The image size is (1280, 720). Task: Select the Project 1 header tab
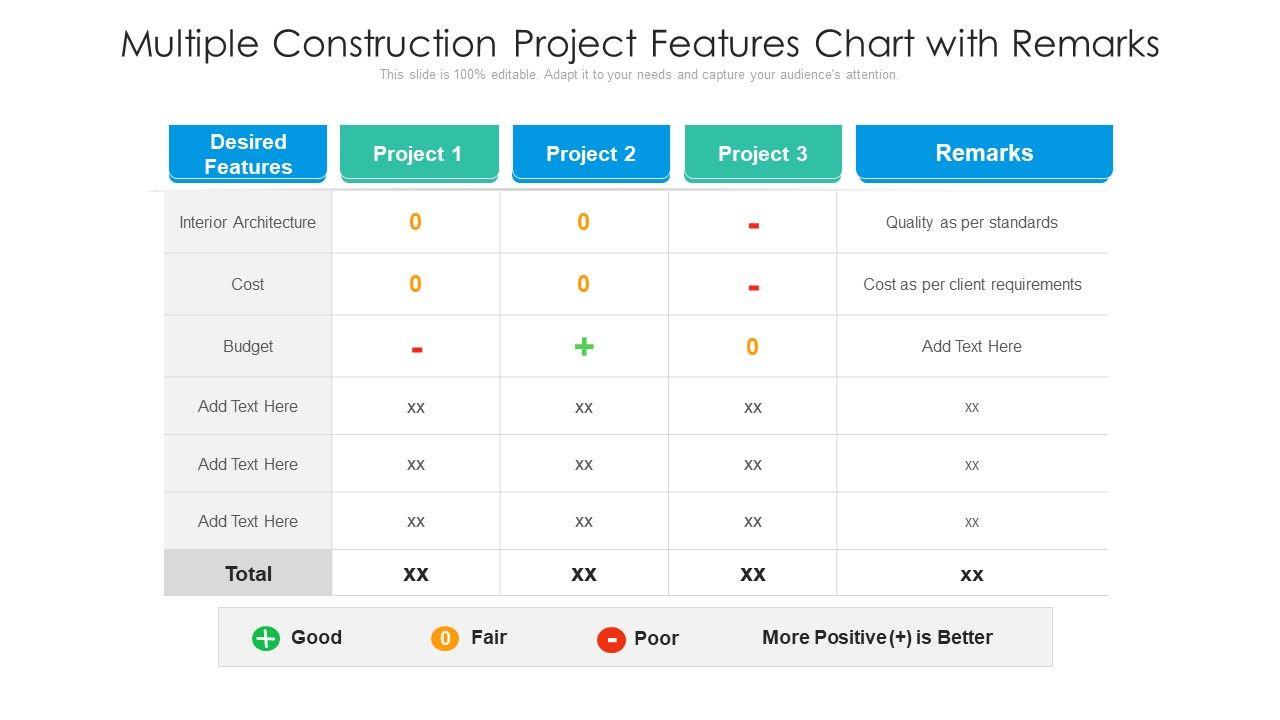tap(418, 153)
